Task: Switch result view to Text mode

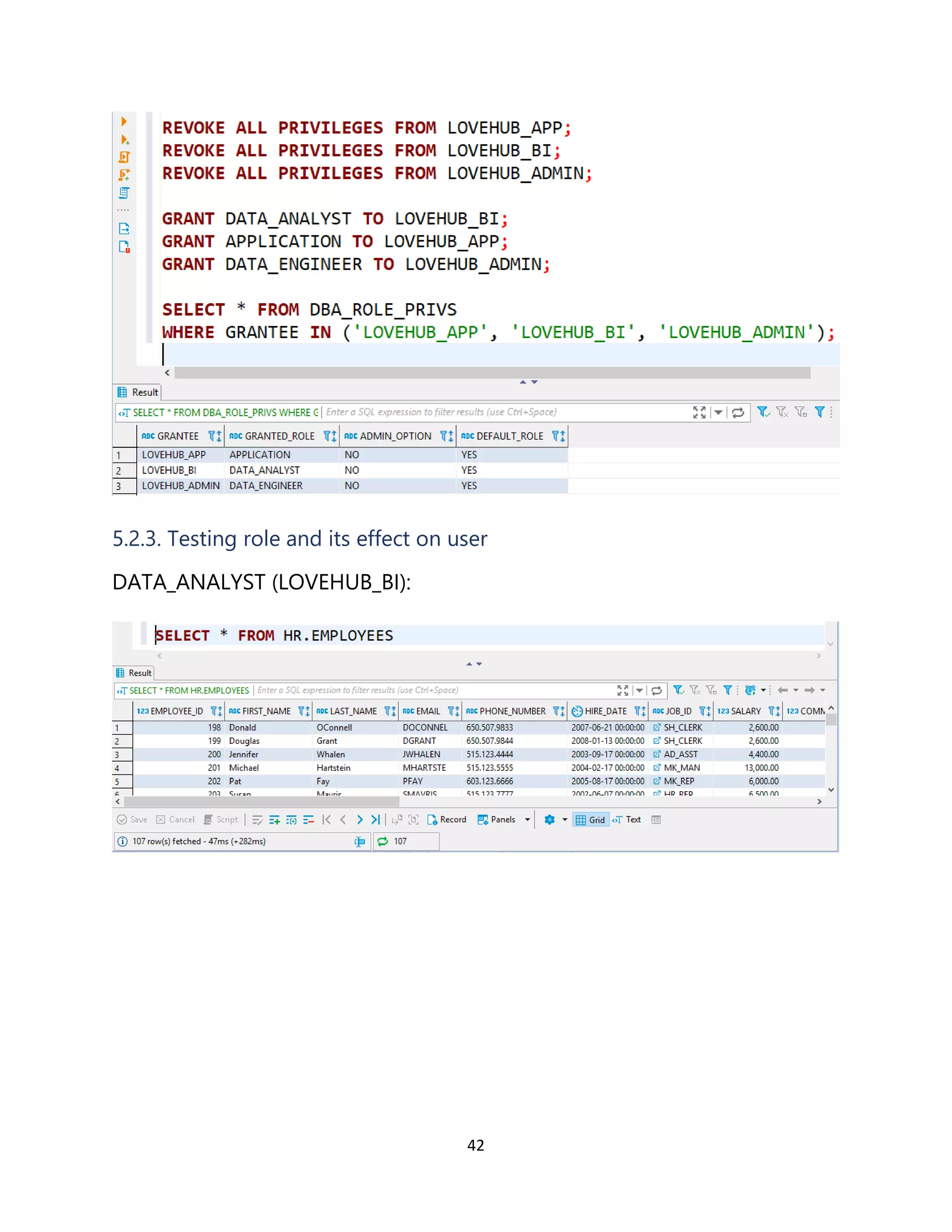Action: pyautogui.click(x=627, y=820)
